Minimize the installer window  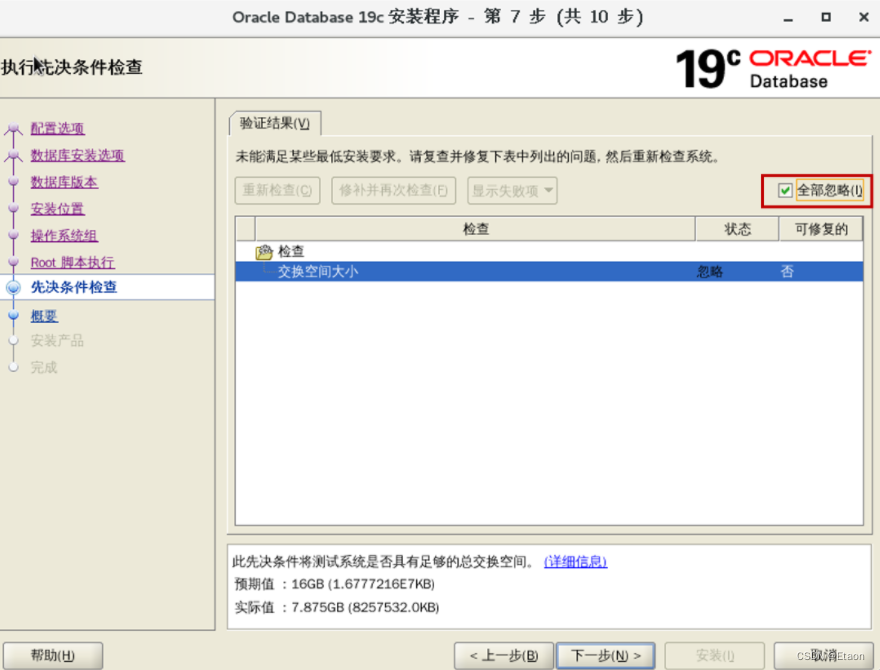[789, 18]
